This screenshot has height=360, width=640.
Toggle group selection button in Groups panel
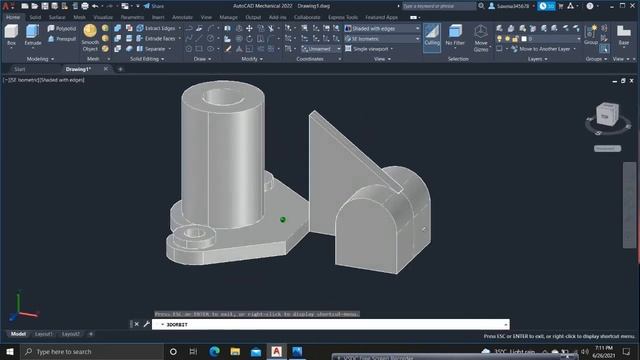pyautogui.click(x=604, y=49)
